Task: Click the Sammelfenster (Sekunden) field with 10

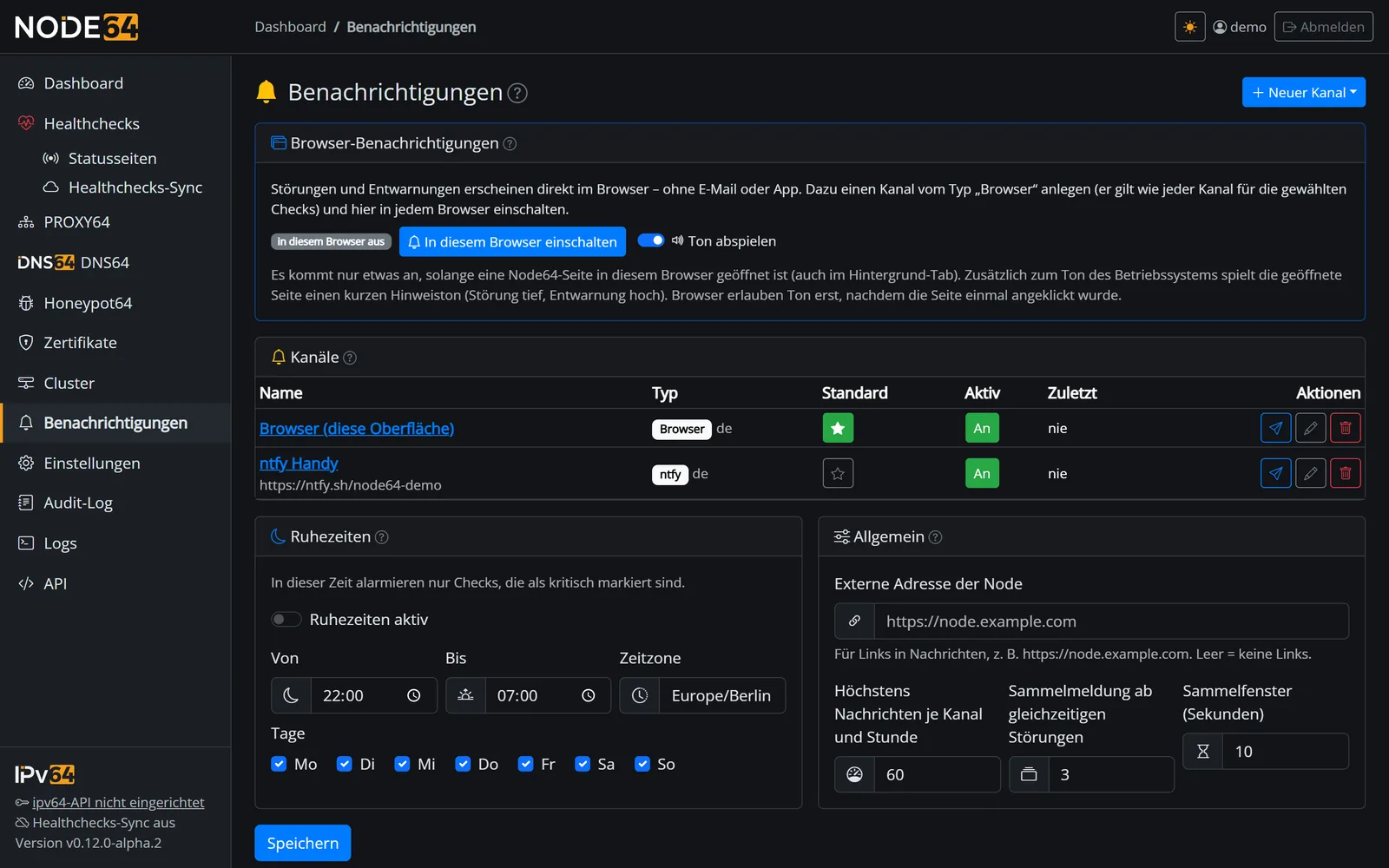Action: coord(1285,752)
